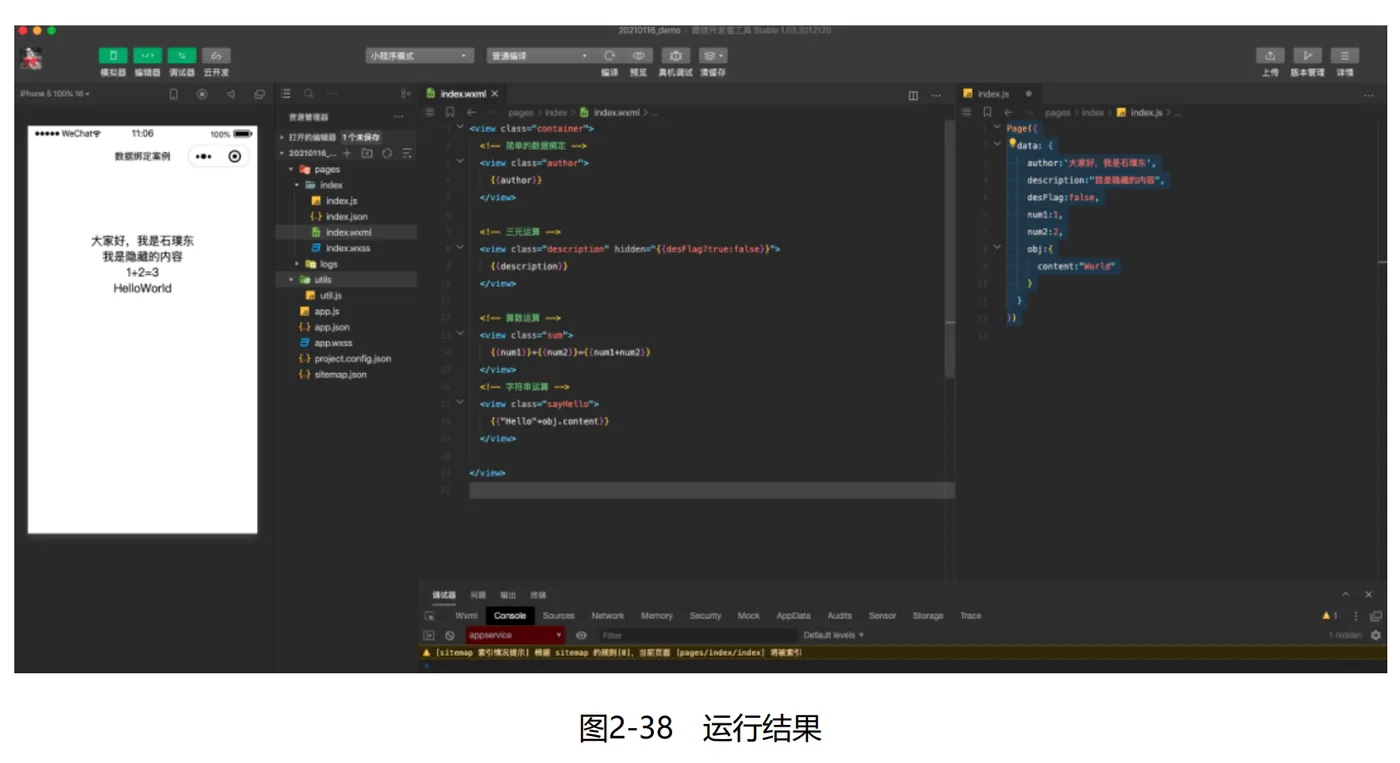Open the appservice context dropdown

click(x=515, y=635)
